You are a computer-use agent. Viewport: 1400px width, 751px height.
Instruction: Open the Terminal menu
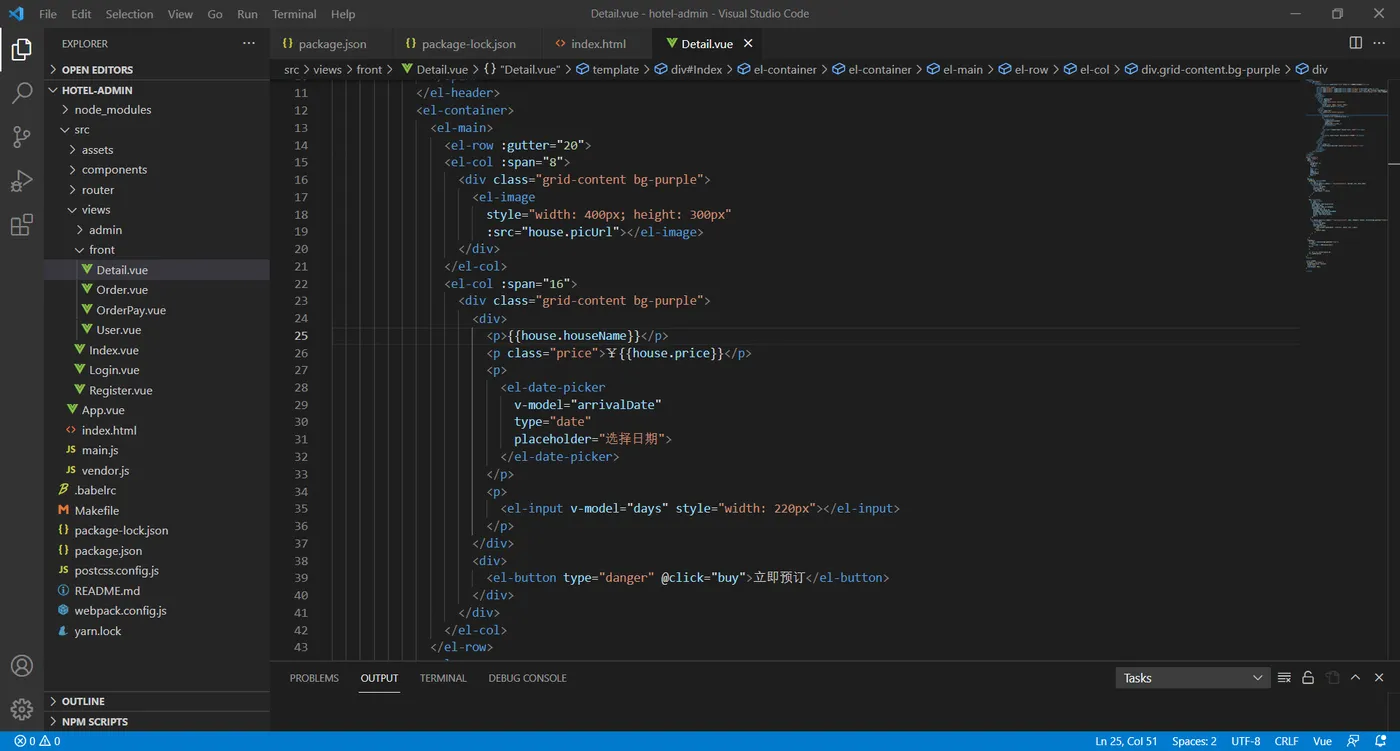tap(294, 14)
